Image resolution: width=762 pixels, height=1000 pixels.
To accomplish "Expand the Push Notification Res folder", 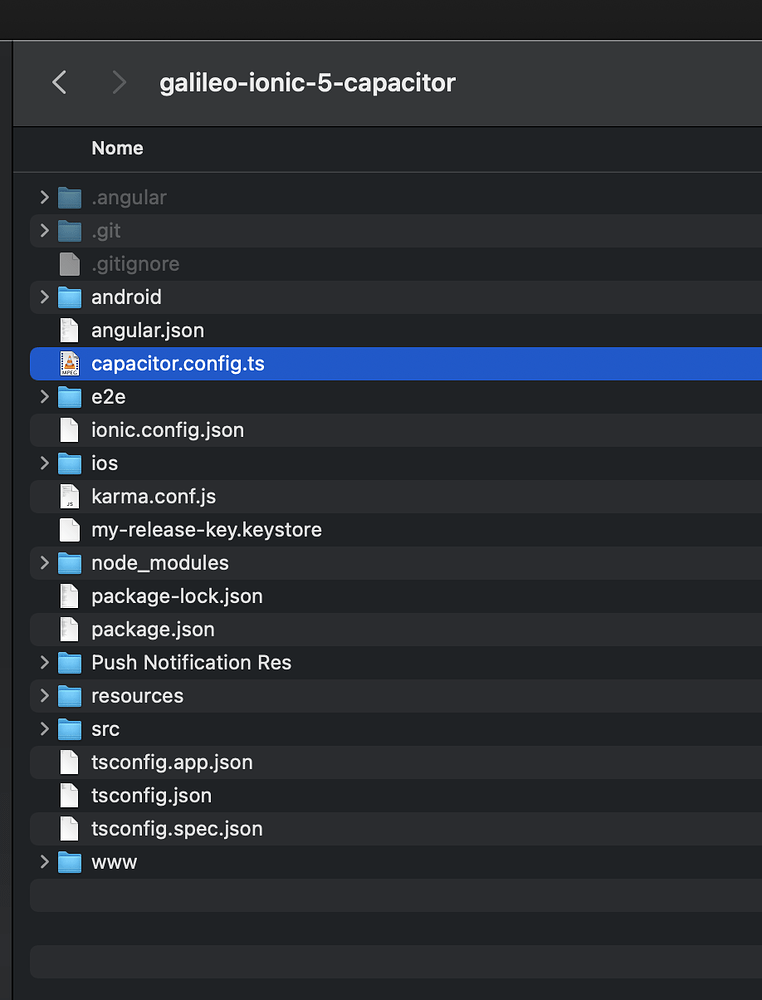I will (x=44, y=662).
